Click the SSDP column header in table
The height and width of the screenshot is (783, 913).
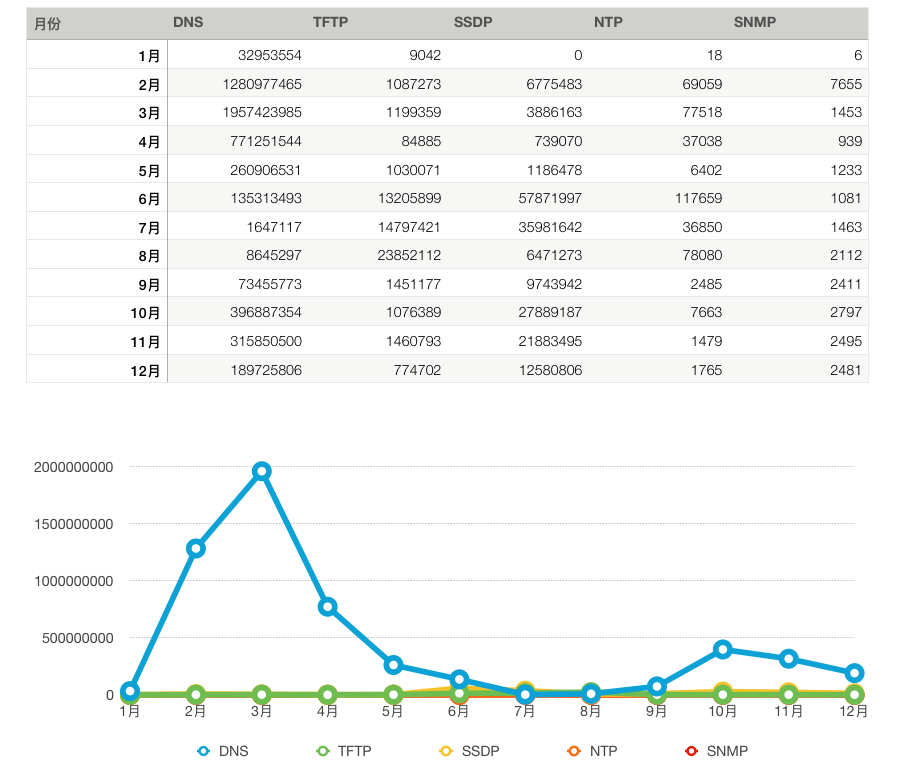[472, 23]
